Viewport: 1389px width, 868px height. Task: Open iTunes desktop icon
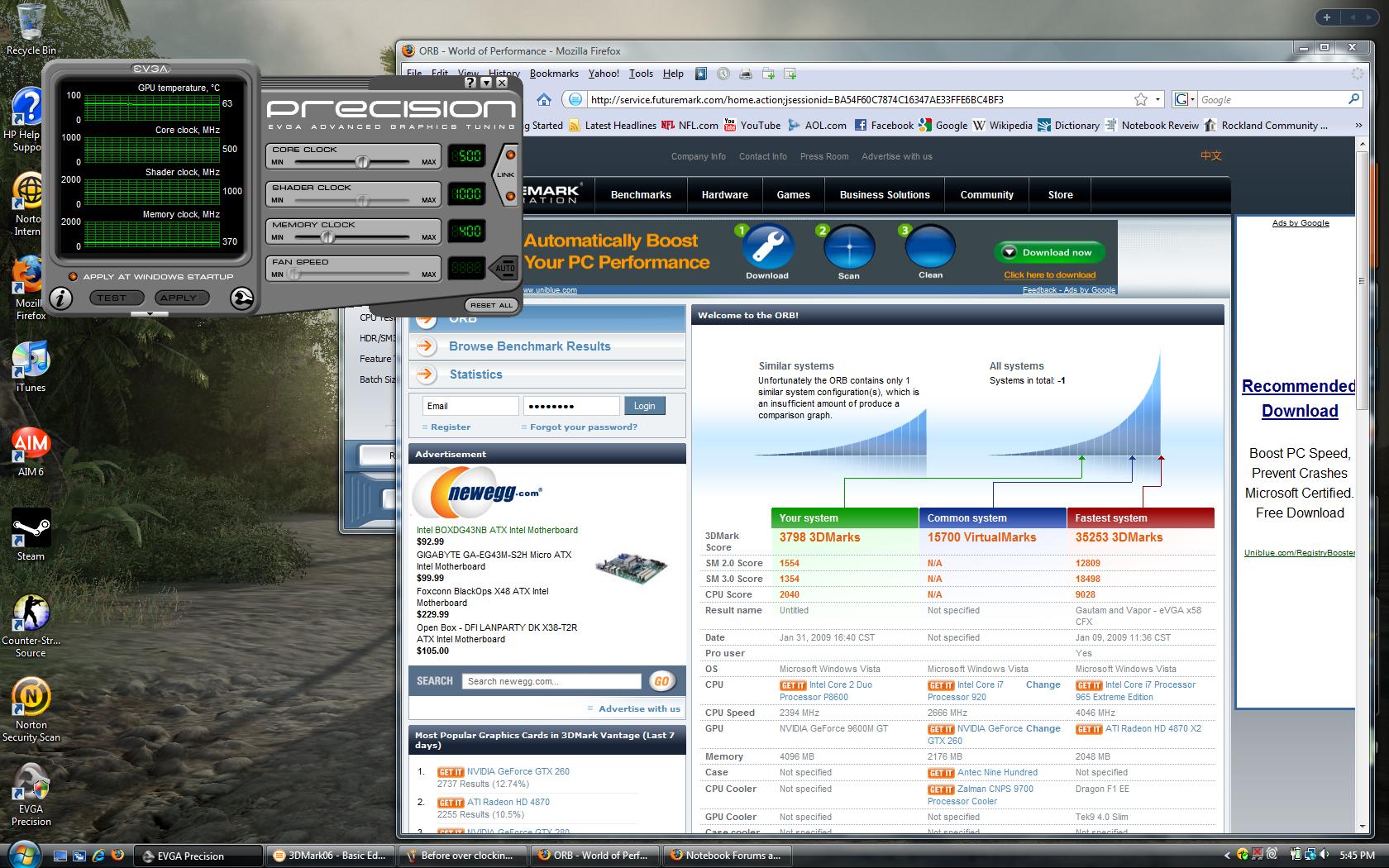click(x=31, y=367)
